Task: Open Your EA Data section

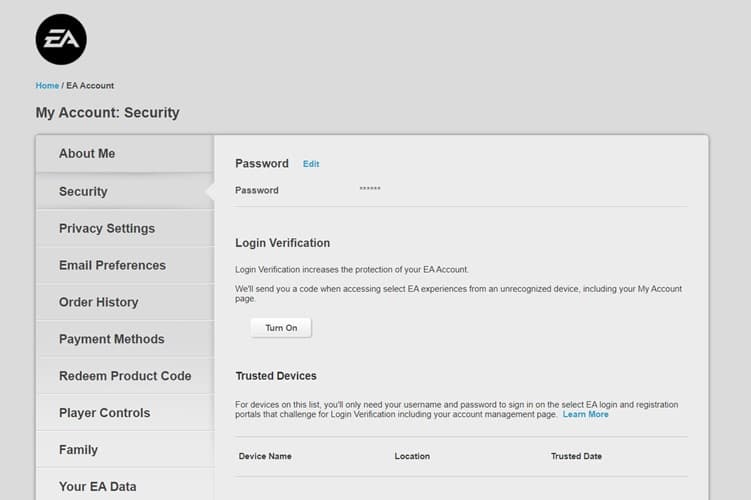Action: [97, 487]
